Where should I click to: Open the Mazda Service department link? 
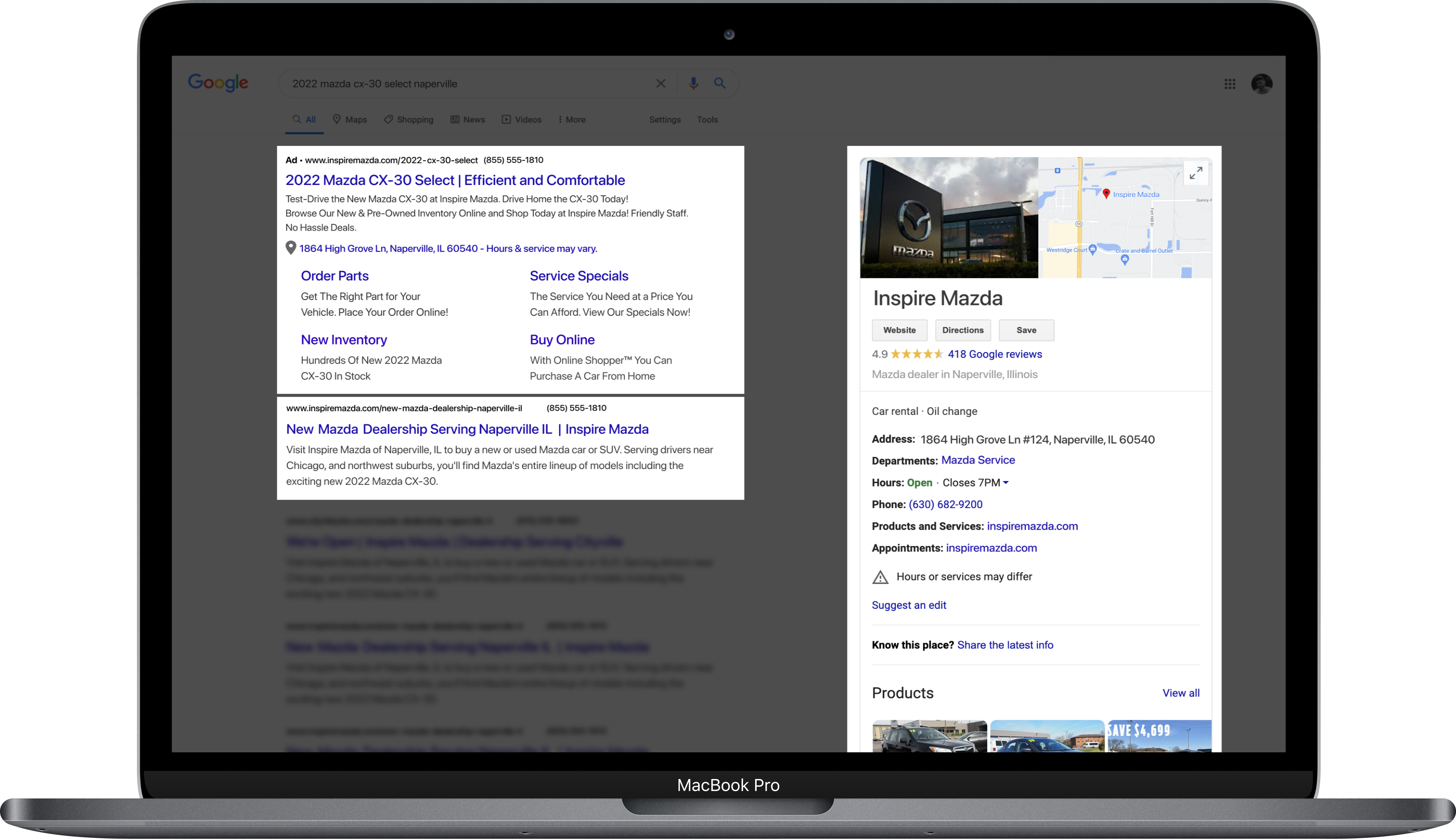point(978,460)
